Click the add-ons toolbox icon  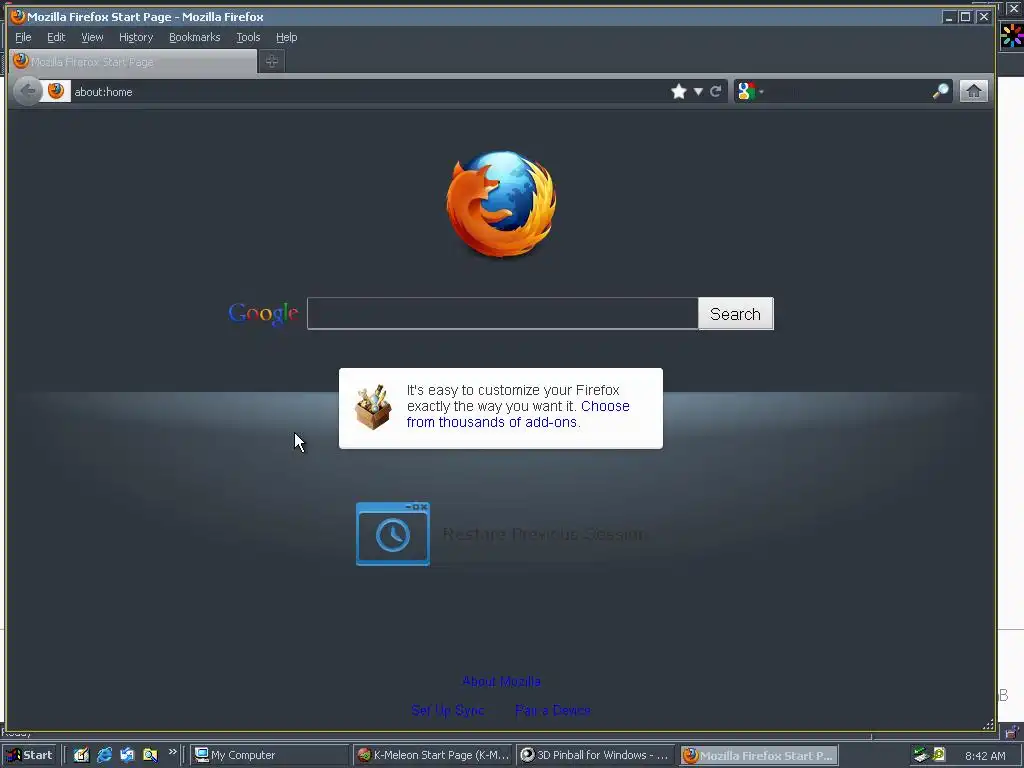(x=373, y=408)
